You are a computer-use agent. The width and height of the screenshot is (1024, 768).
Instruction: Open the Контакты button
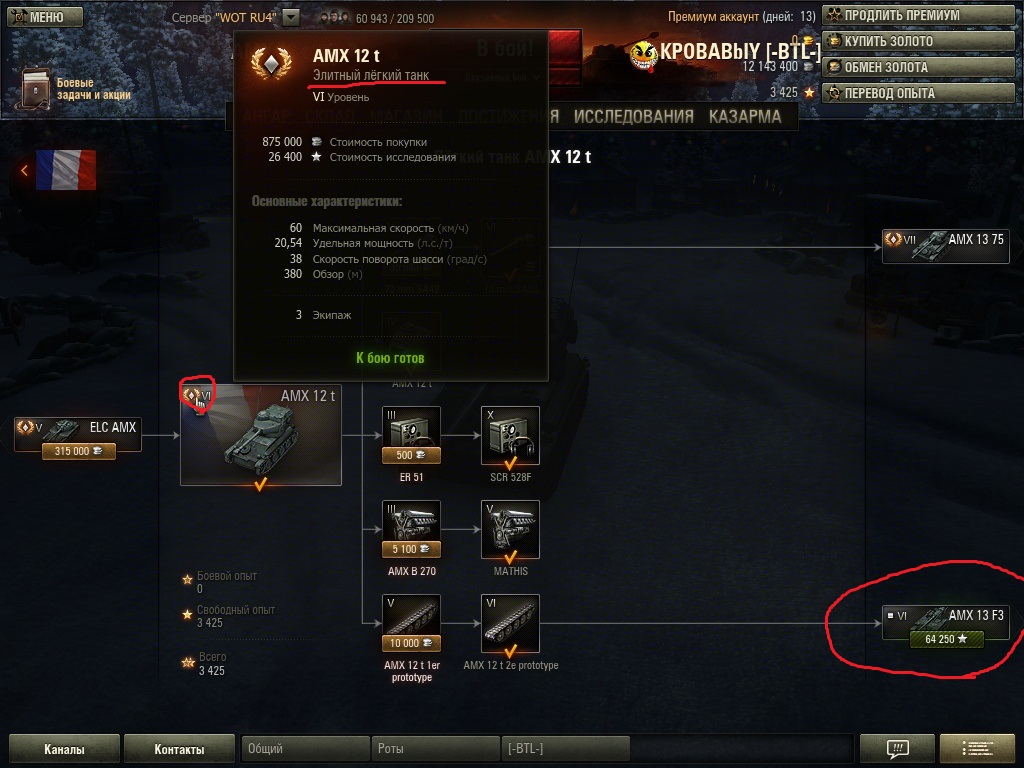(x=179, y=749)
